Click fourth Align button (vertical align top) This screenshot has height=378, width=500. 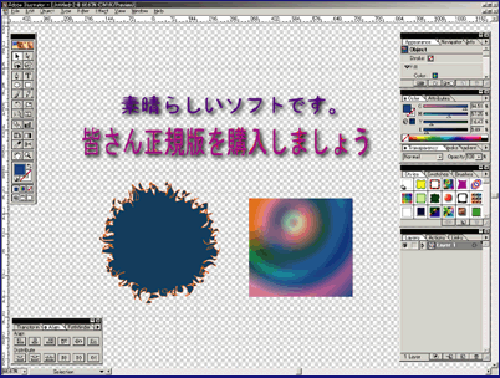click(x=64, y=341)
